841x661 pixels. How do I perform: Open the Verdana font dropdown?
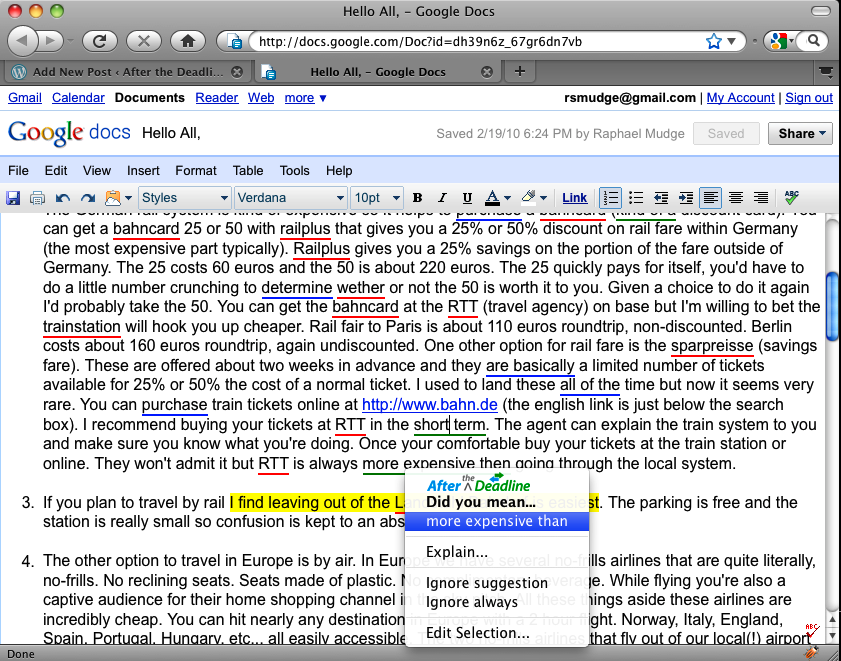290,198
